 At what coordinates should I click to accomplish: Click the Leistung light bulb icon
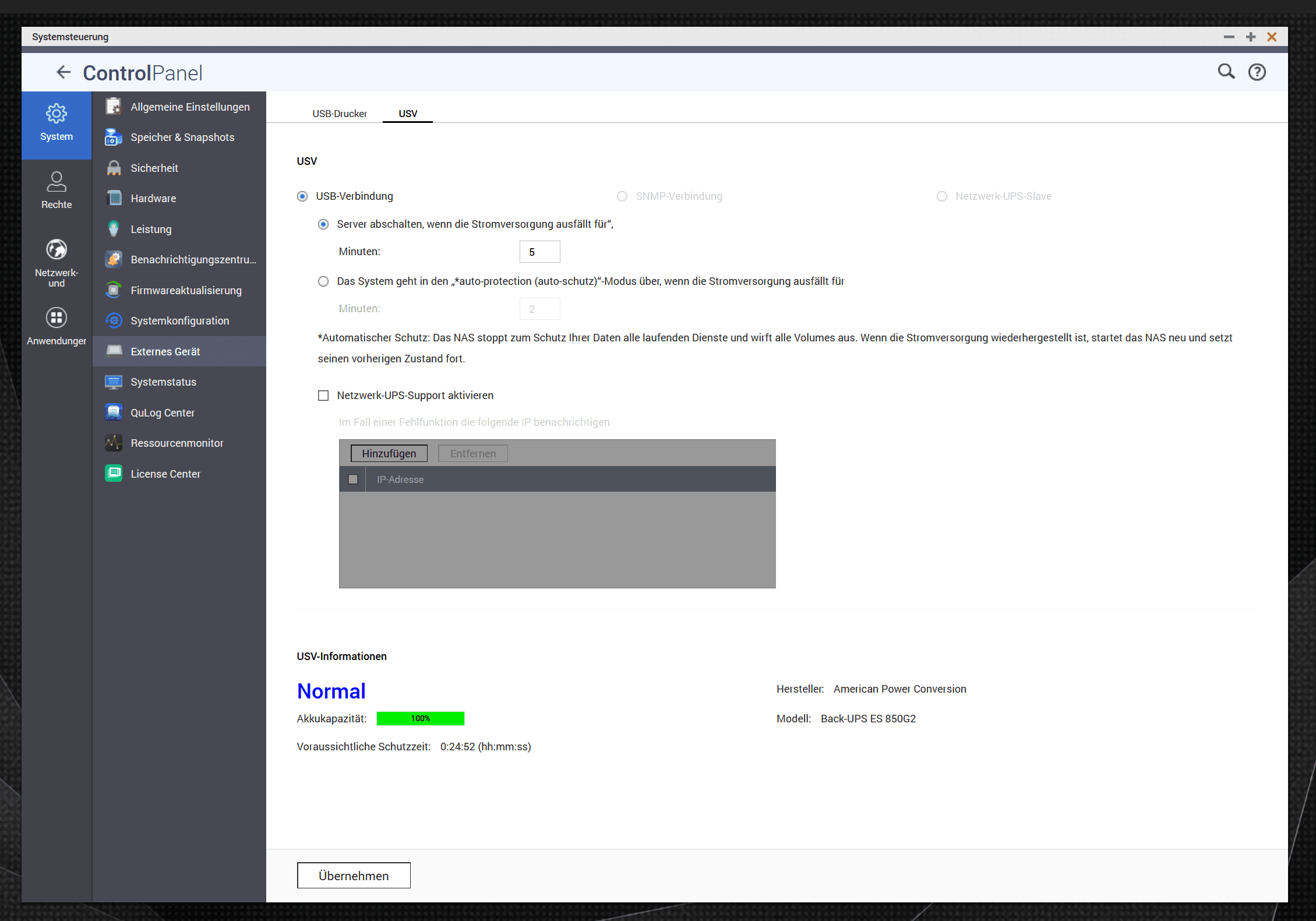[x=114, y=229]
